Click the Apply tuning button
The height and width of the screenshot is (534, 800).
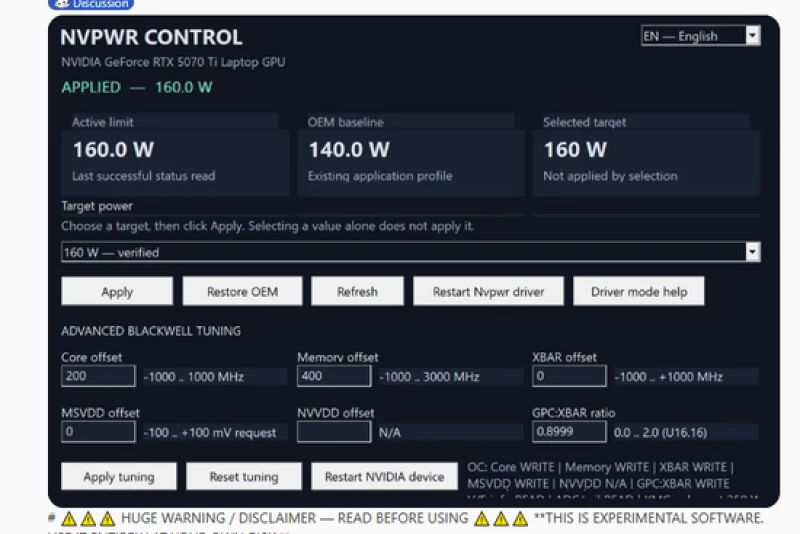[119, 476]
